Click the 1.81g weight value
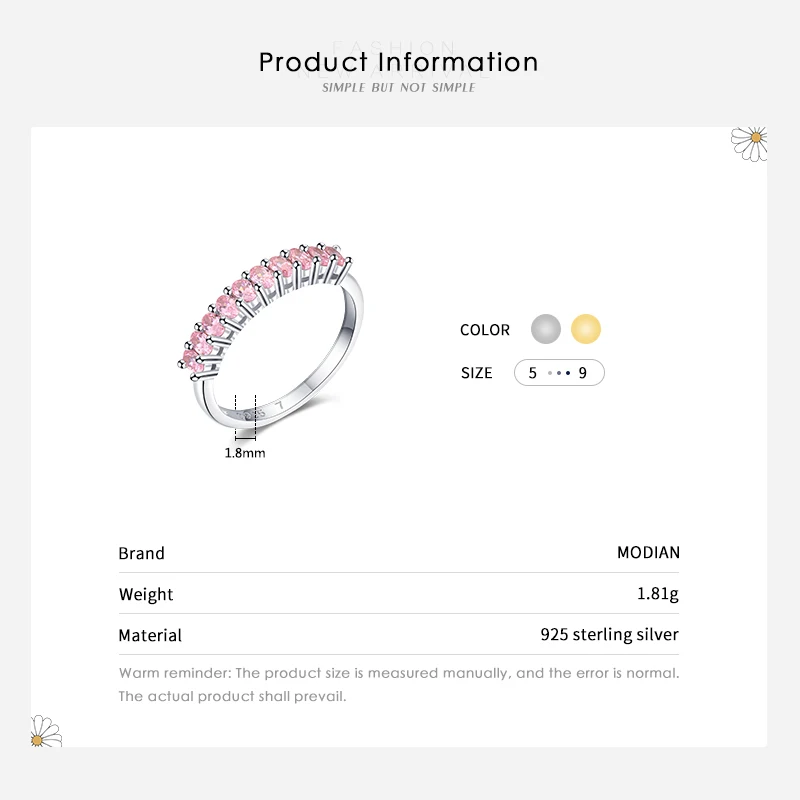This screenshot has height=800, width=800. click(x=658, y=594)
